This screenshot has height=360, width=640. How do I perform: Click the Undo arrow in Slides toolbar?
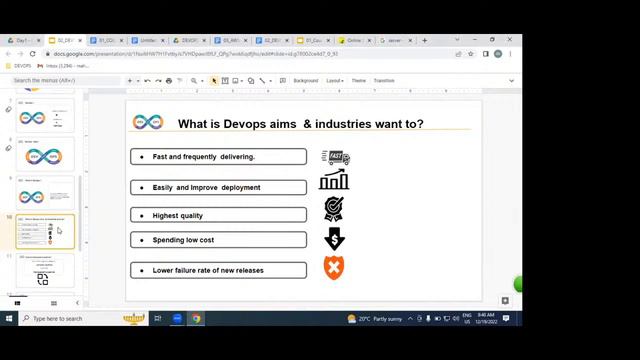pyautogui.click(x=147, y=81)
